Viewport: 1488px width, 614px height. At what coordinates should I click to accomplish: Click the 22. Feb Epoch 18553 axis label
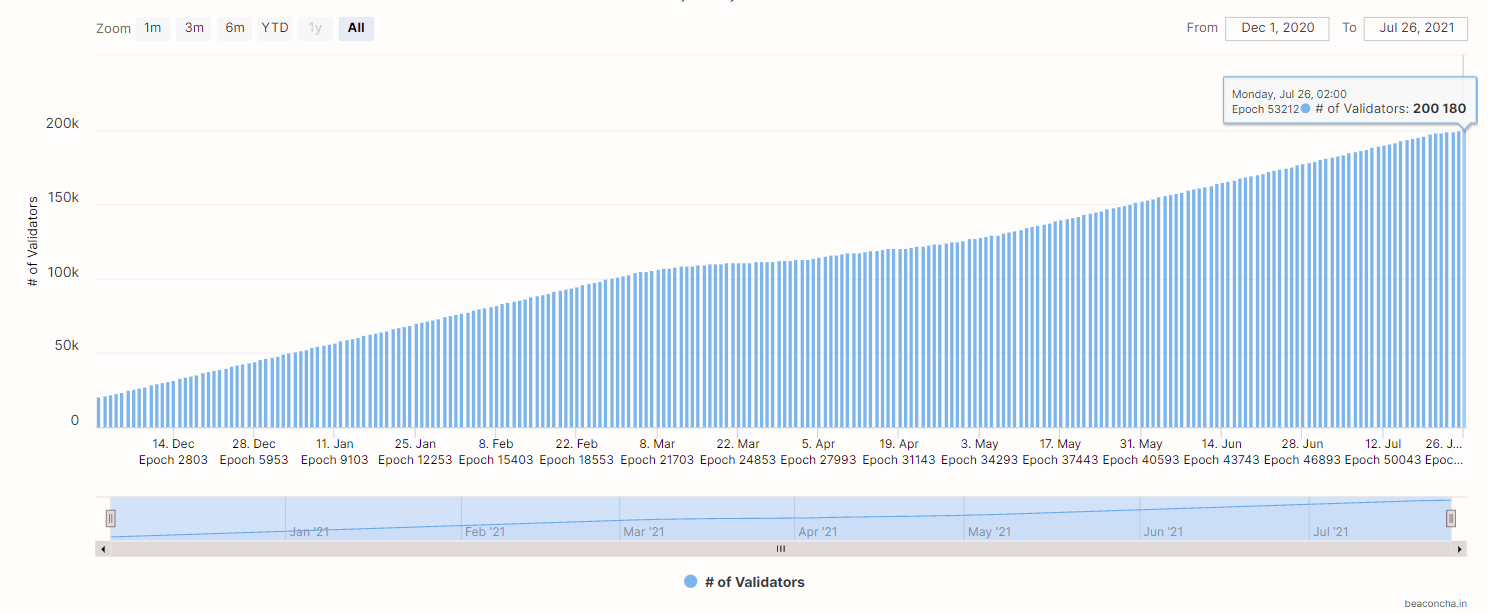pyautogui.click(x=576, y=452)
